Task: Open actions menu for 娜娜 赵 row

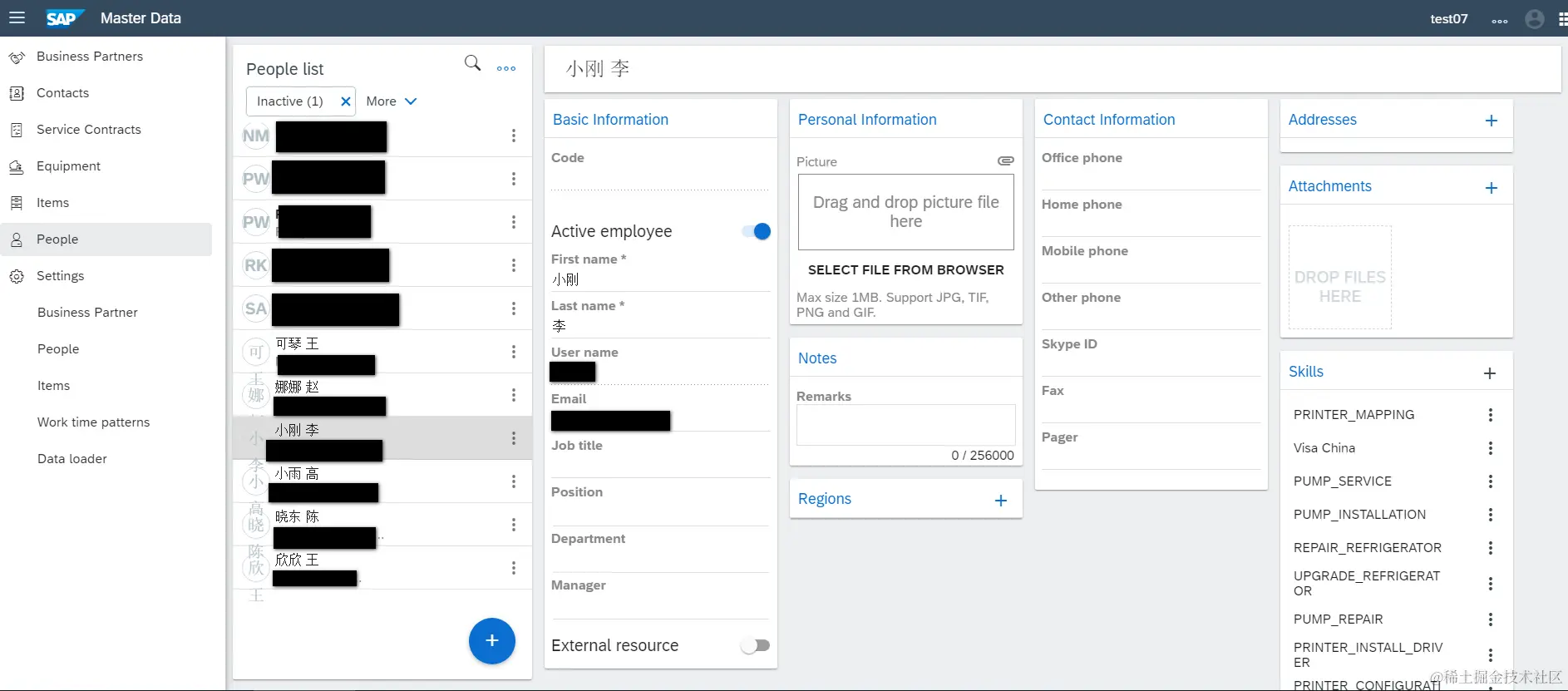Action: click(x=514, y=395)
